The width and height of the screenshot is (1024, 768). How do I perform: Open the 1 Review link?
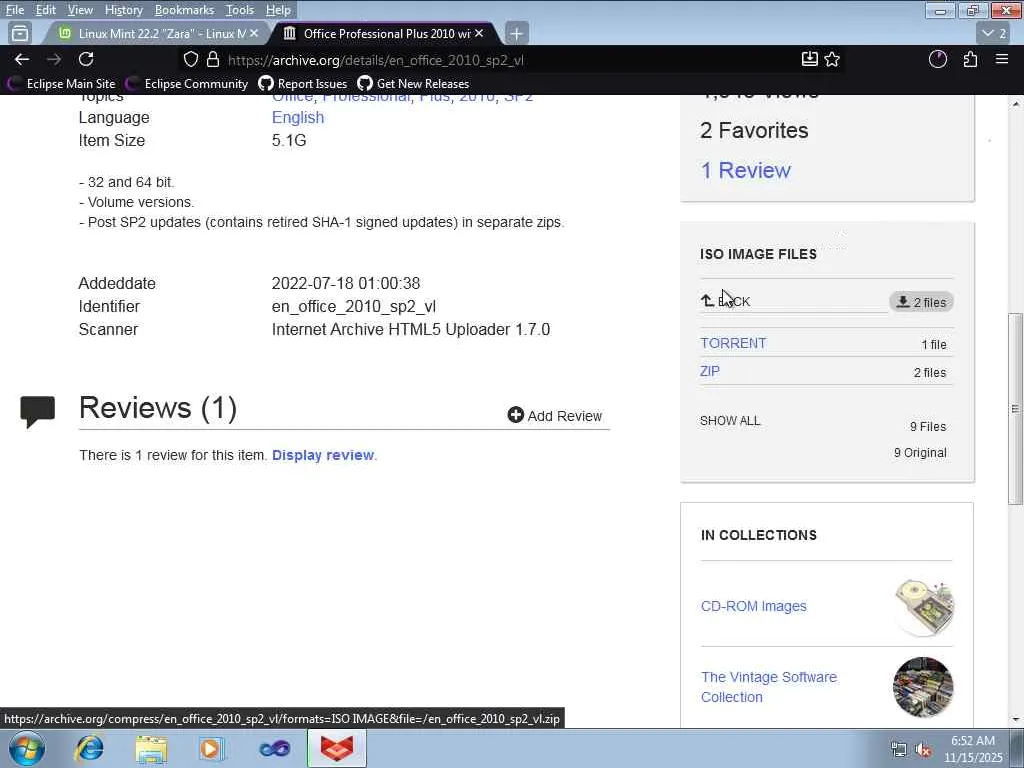click(x=745, y=170)
